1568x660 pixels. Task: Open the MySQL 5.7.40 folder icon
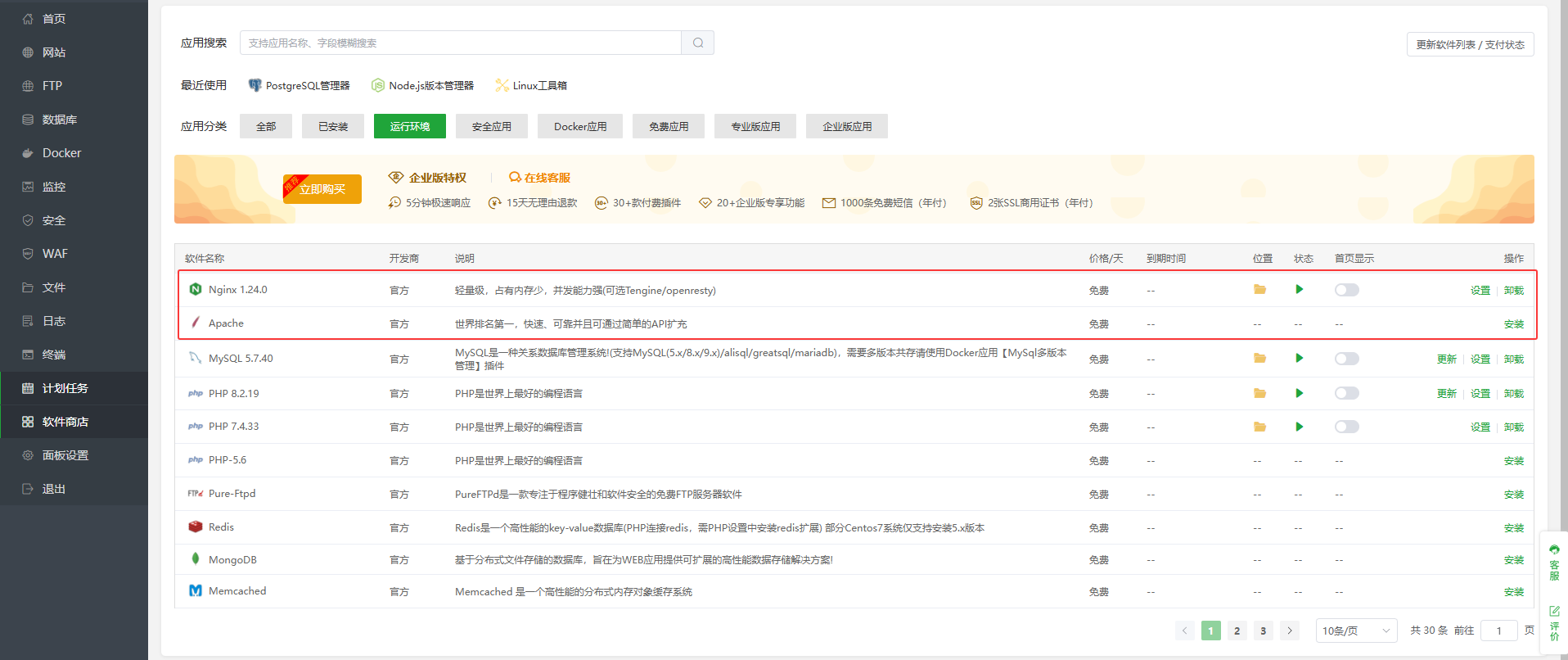pyautogui.click(x=1259, y=359)
